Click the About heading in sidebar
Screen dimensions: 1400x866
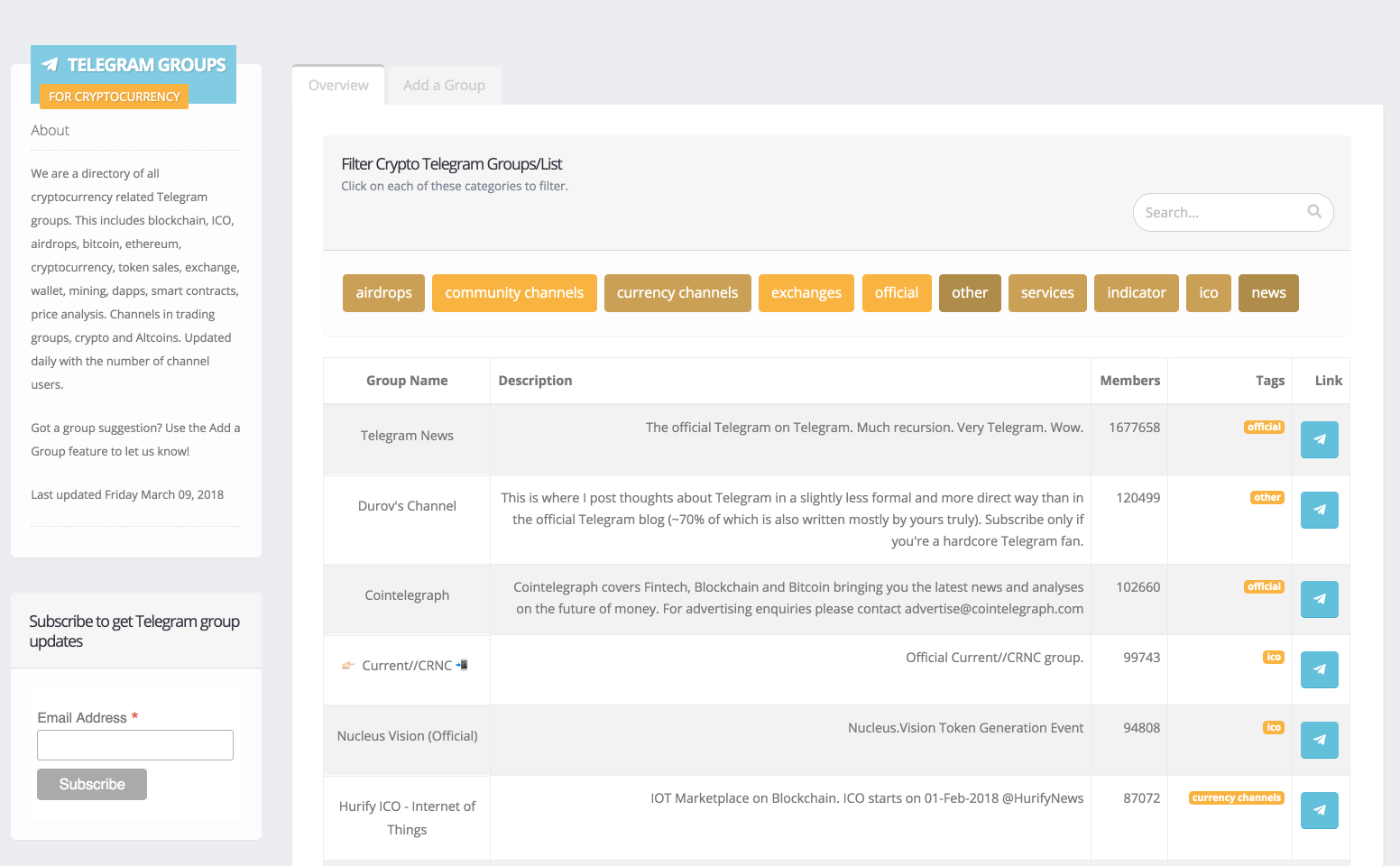(x=50, y=131)
